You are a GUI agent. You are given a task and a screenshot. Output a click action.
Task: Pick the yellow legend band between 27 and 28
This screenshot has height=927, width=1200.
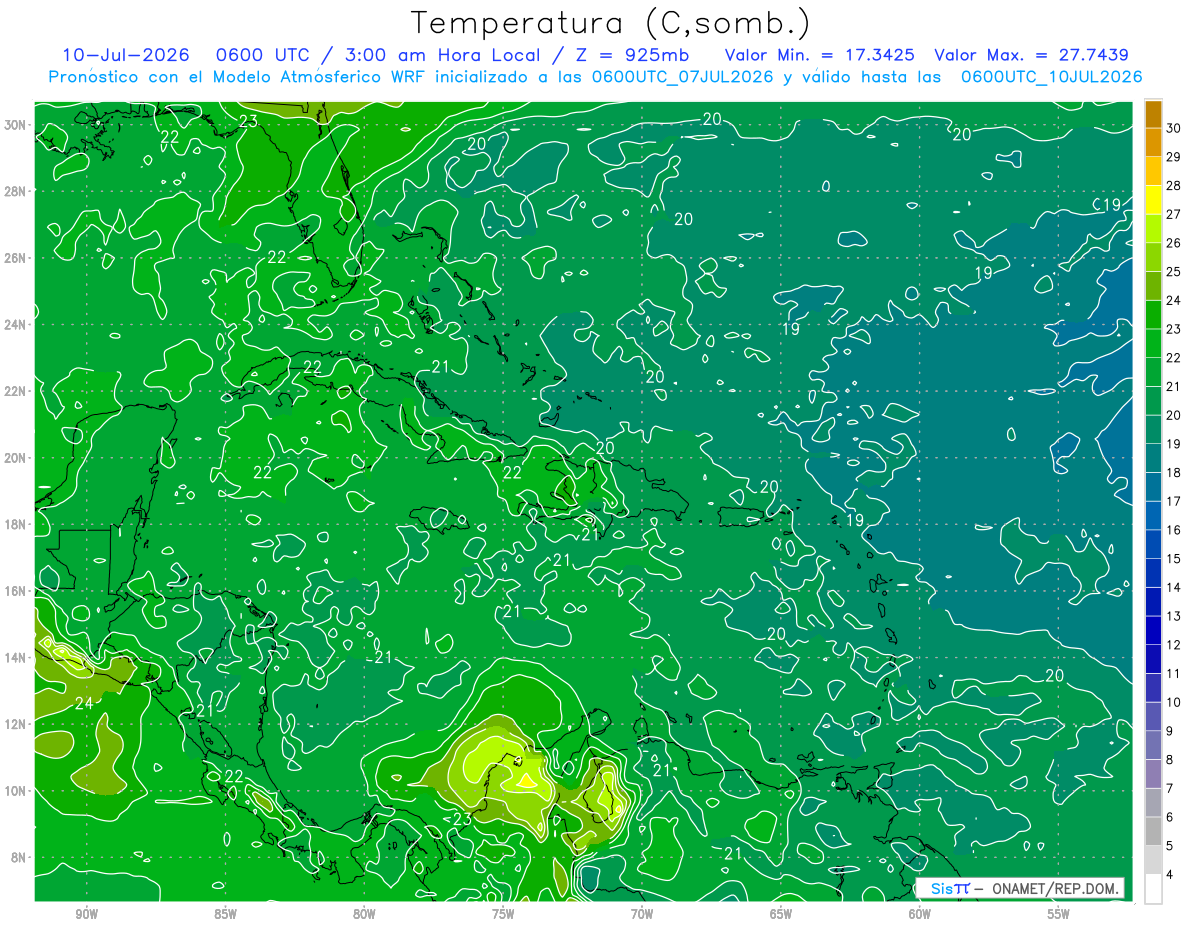coord(1154,199)
